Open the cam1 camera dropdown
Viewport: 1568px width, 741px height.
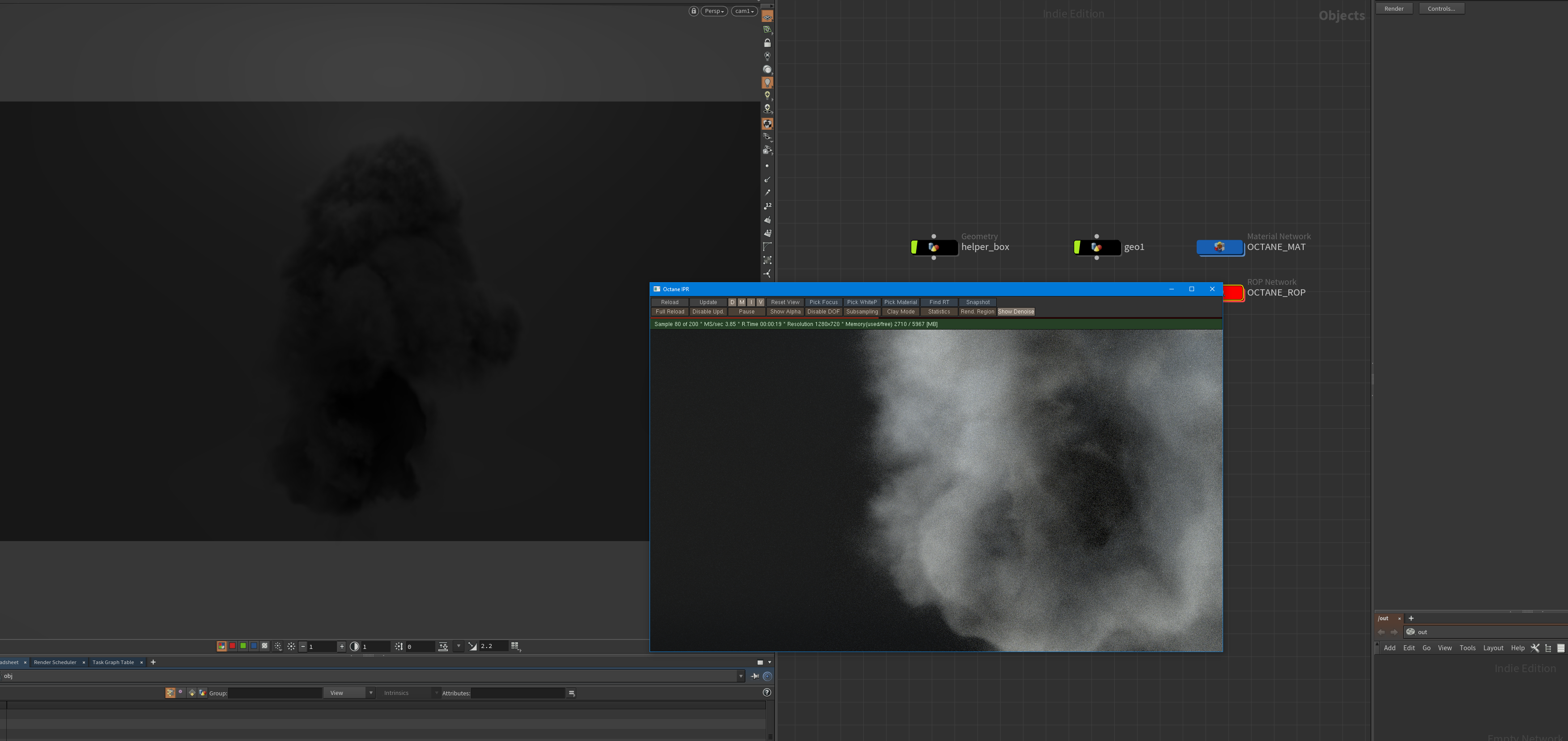point(744,11)
